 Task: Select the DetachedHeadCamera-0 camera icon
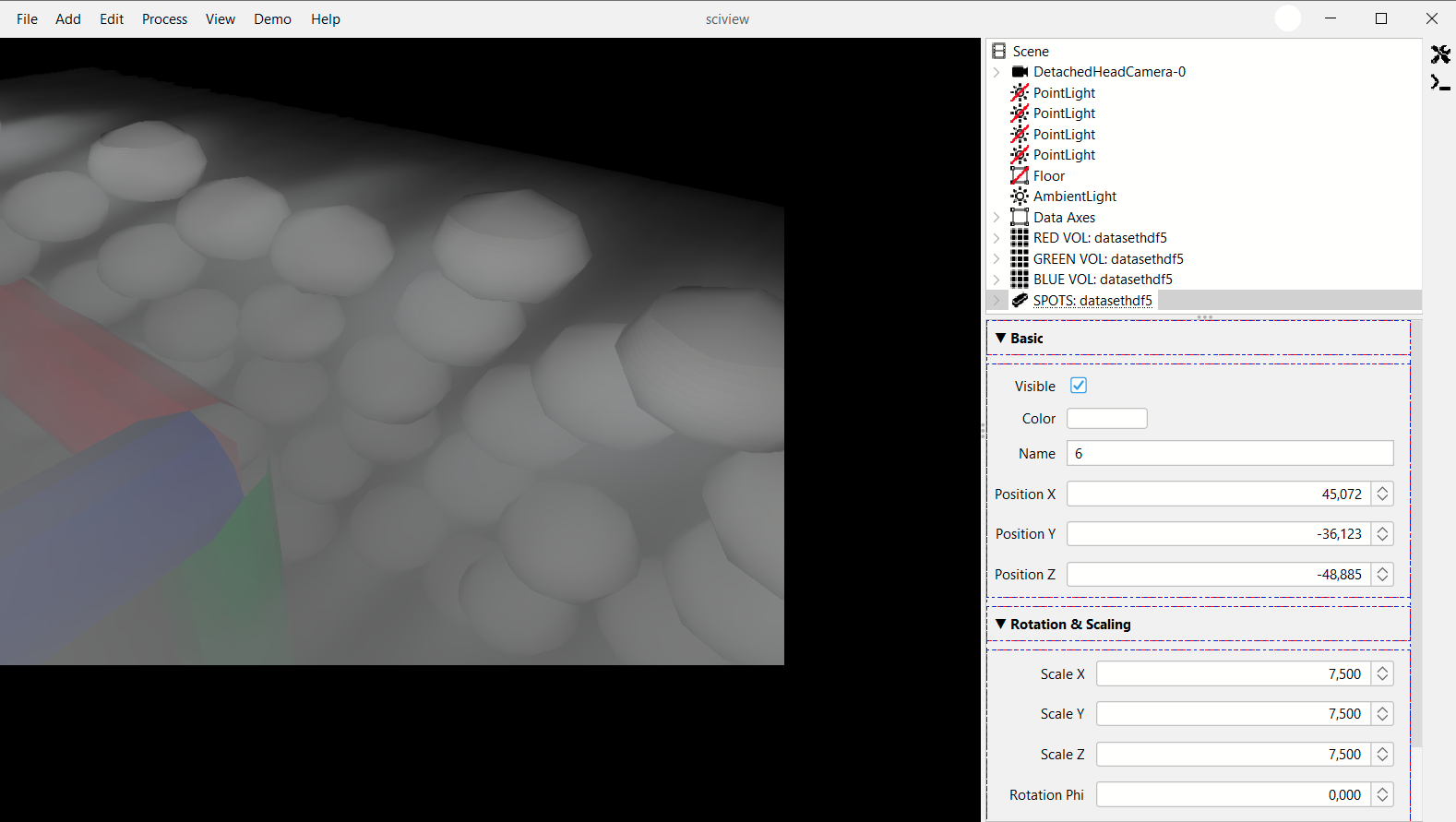[1020, 72]
